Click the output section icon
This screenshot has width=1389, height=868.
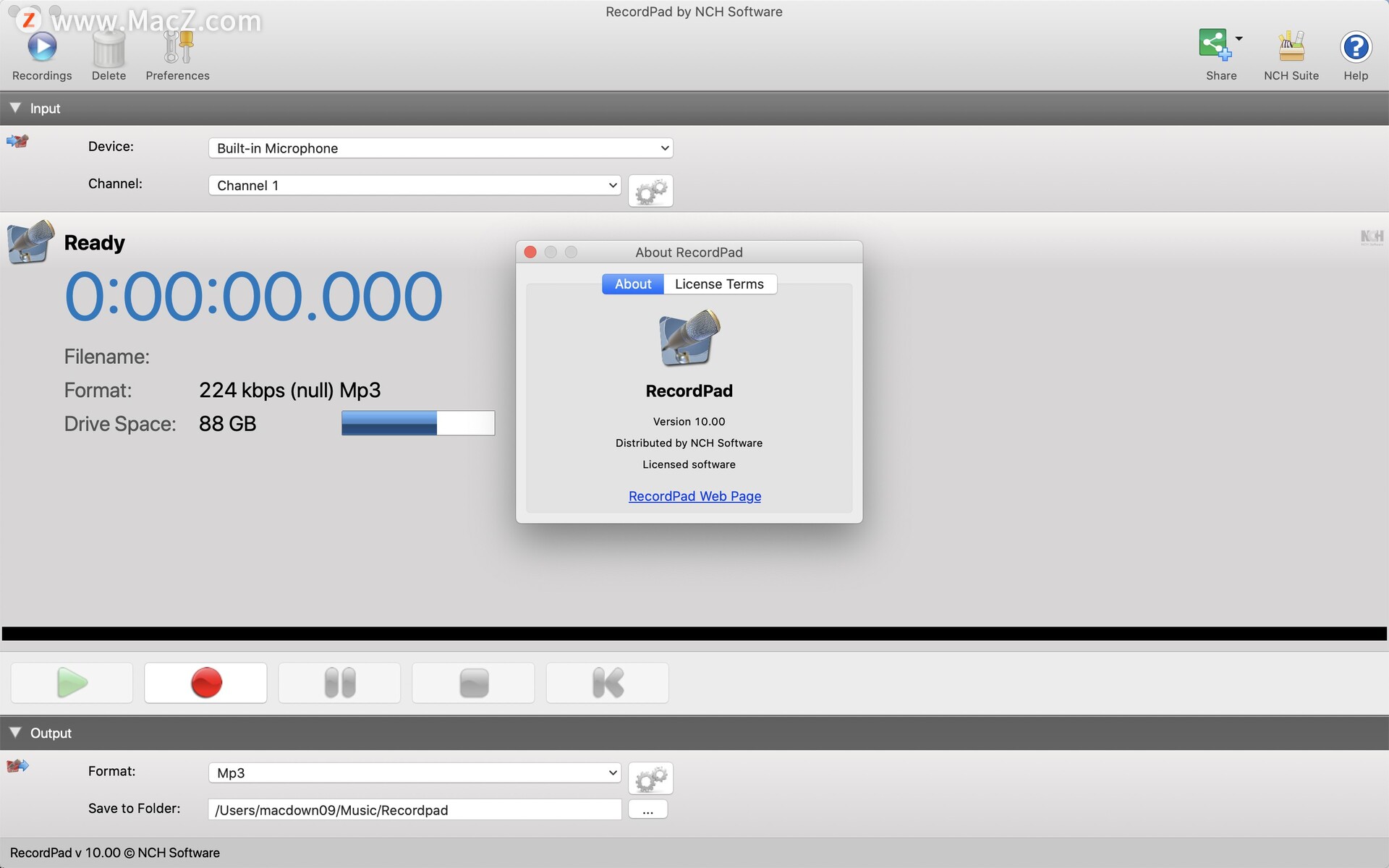pos(17,766)
